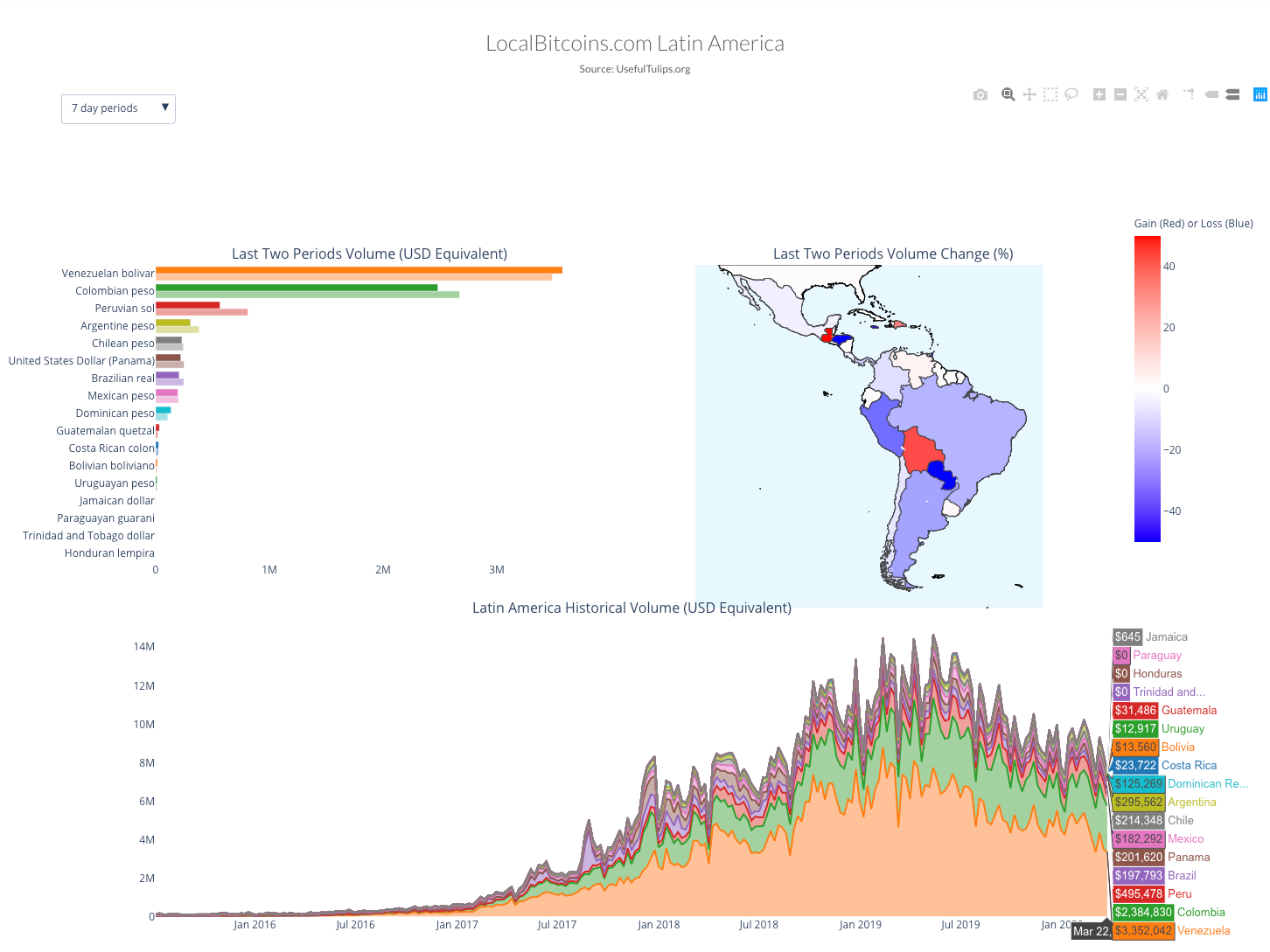This screenshot has width=1270, height=952.
Task: Click the Jul 2019 x-axis tick label
Action: pos(960,925)
